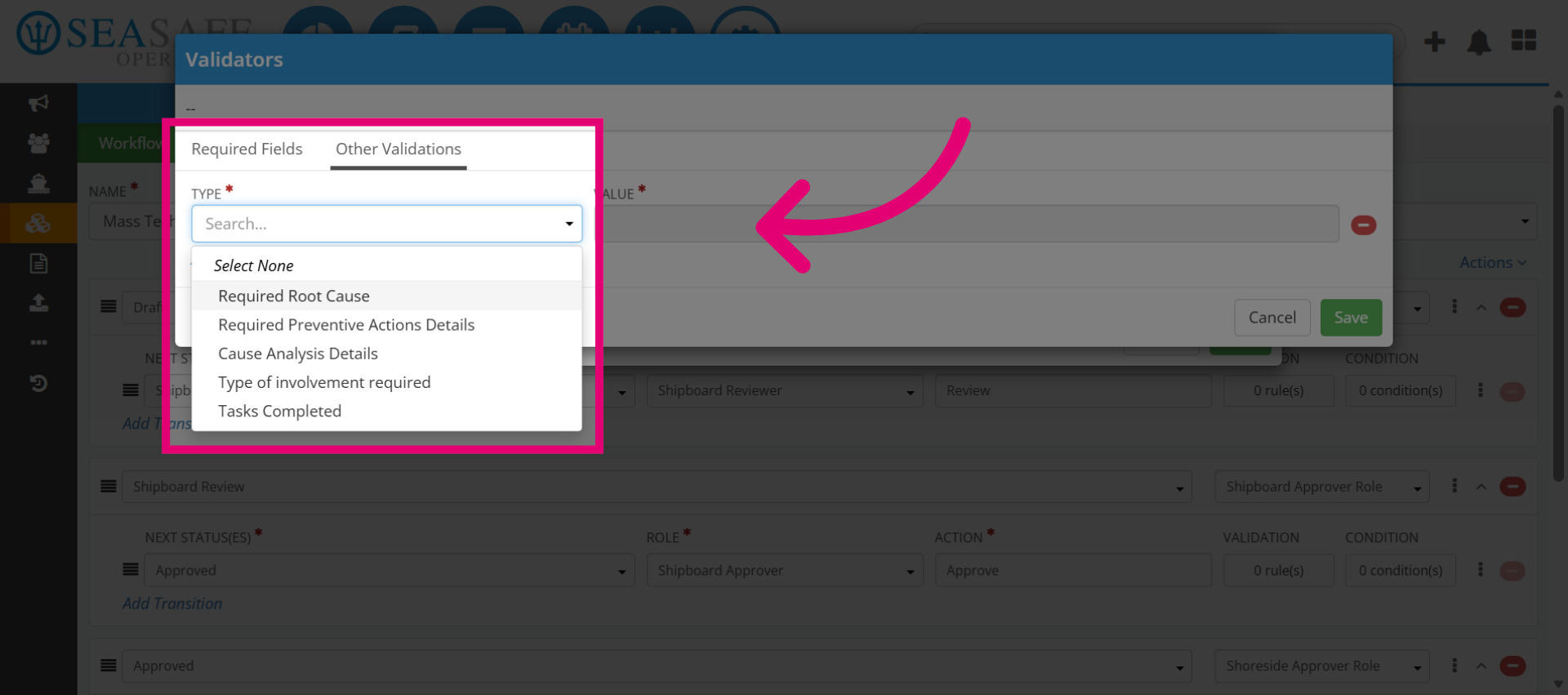Click the Cancel button
The height and width of the screenshot is (695, 1568).
(1272, 318)
